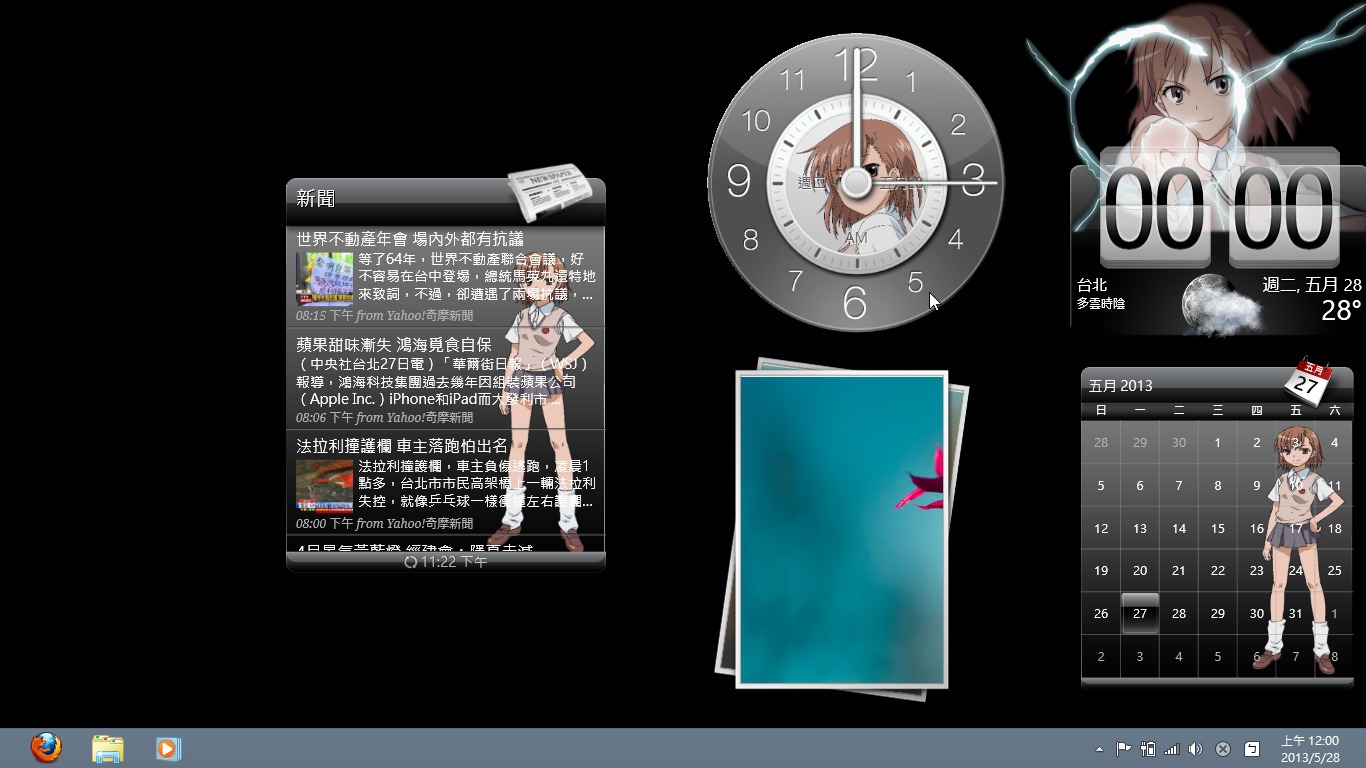This screenshot has height=768, width=1366.
Task: Click the 28° temperature reading
Action: 1341,311
